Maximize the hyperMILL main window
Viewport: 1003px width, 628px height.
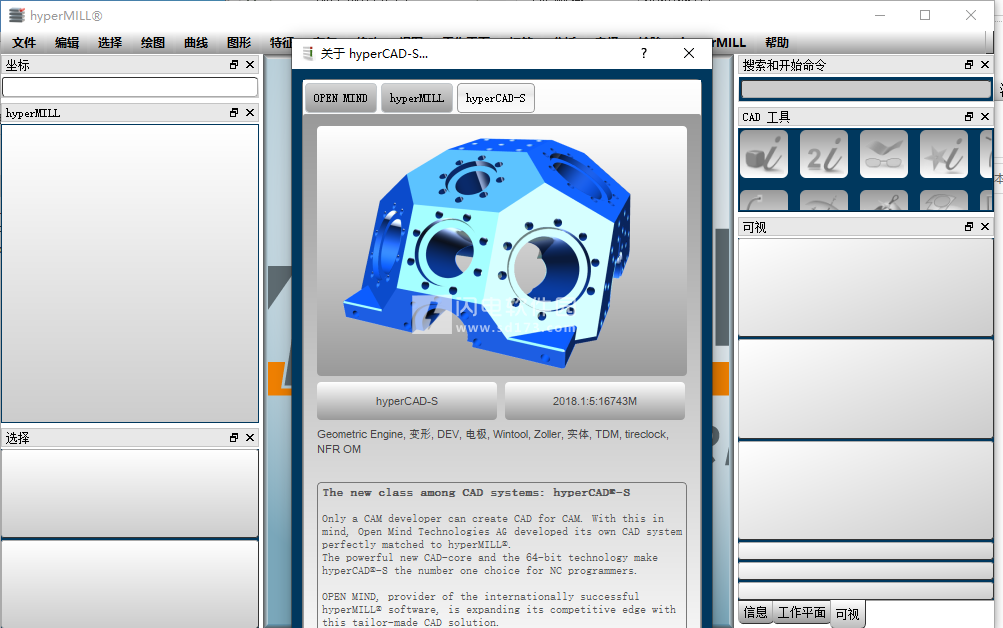click(x=925, y=15)
